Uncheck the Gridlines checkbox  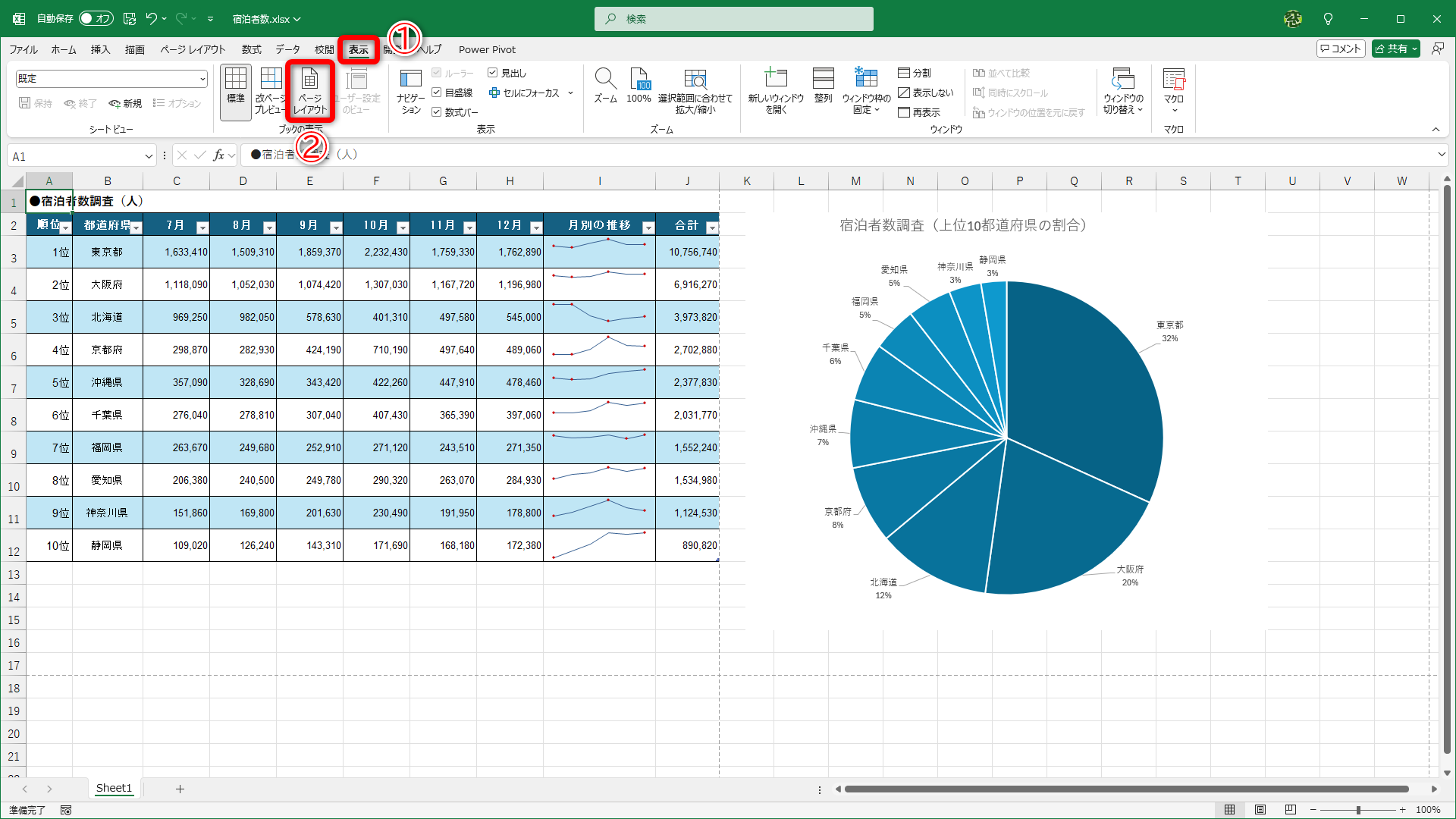point(437,93)
